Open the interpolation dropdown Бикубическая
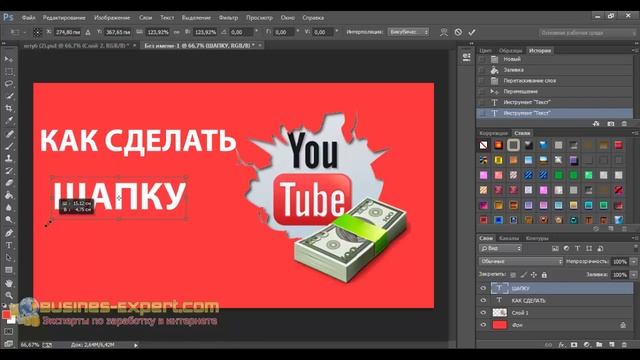This screenshot has height=360, width=640. click(x=408, y=32)
